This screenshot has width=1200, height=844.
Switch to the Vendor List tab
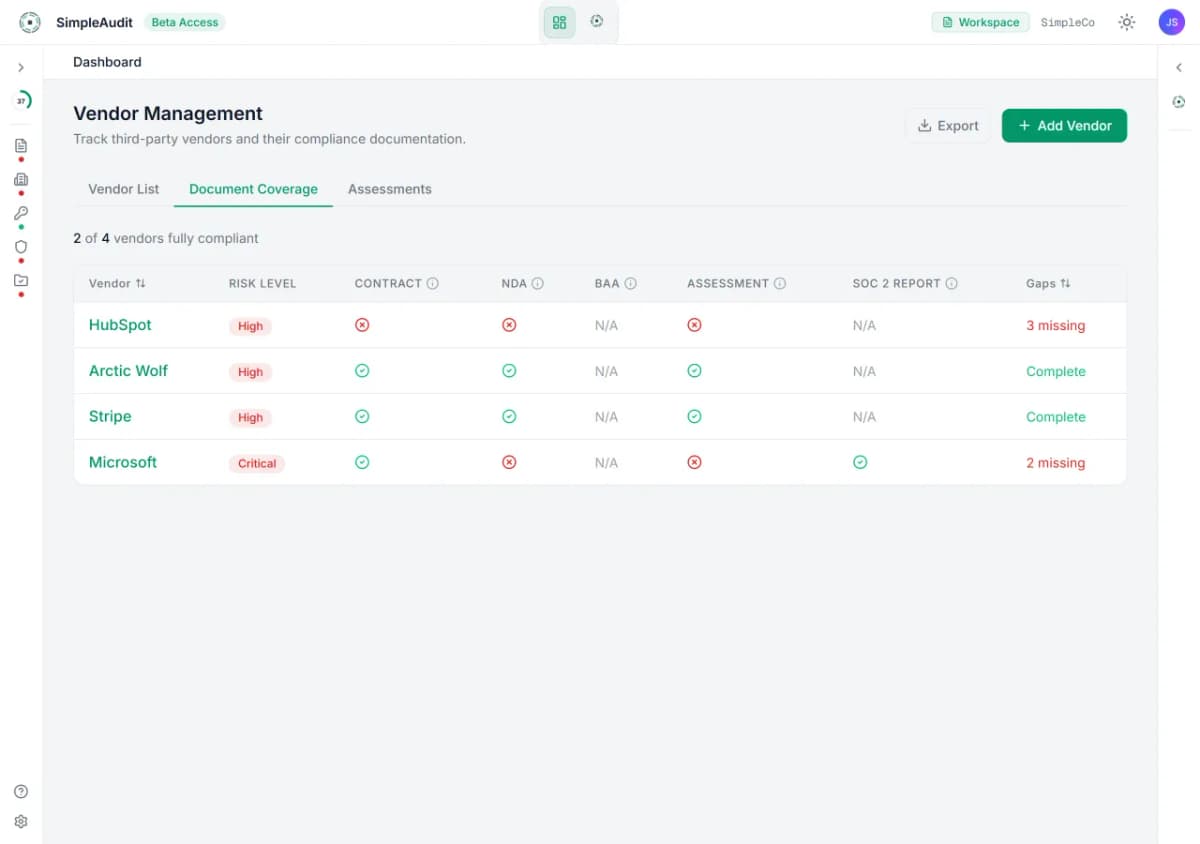pos(123,189)
